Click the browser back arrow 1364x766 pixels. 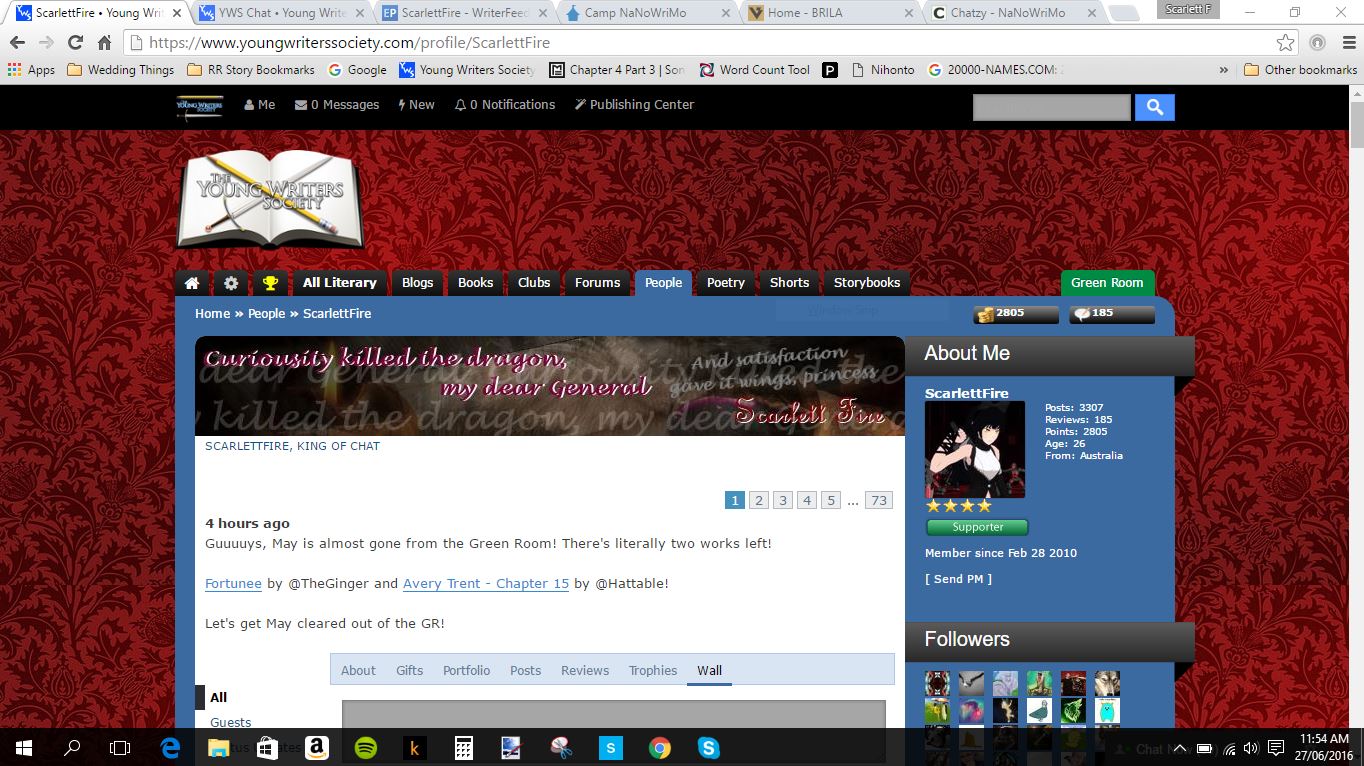(17, 43)
